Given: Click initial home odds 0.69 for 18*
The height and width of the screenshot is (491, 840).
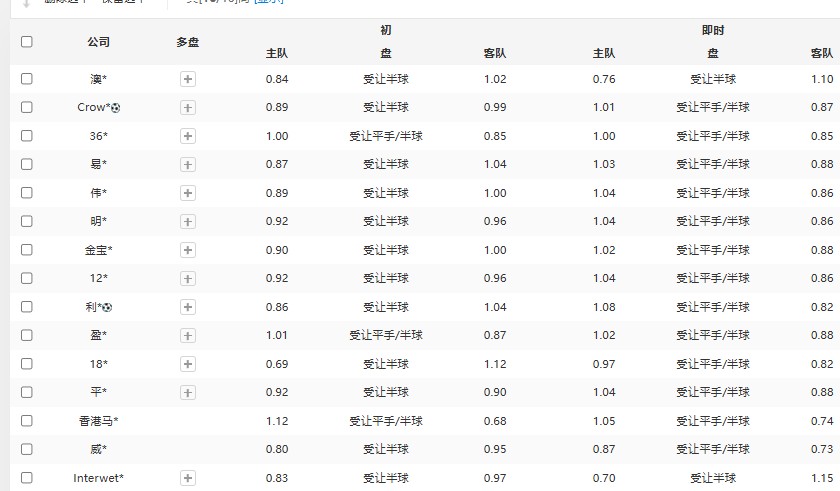Looking at the screenshot, I should (x=277, y=364).
